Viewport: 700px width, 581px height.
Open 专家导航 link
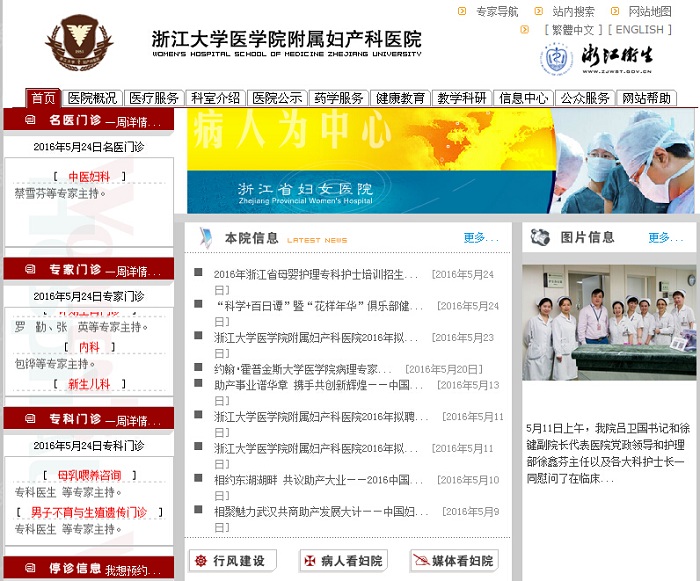[497, 11]
